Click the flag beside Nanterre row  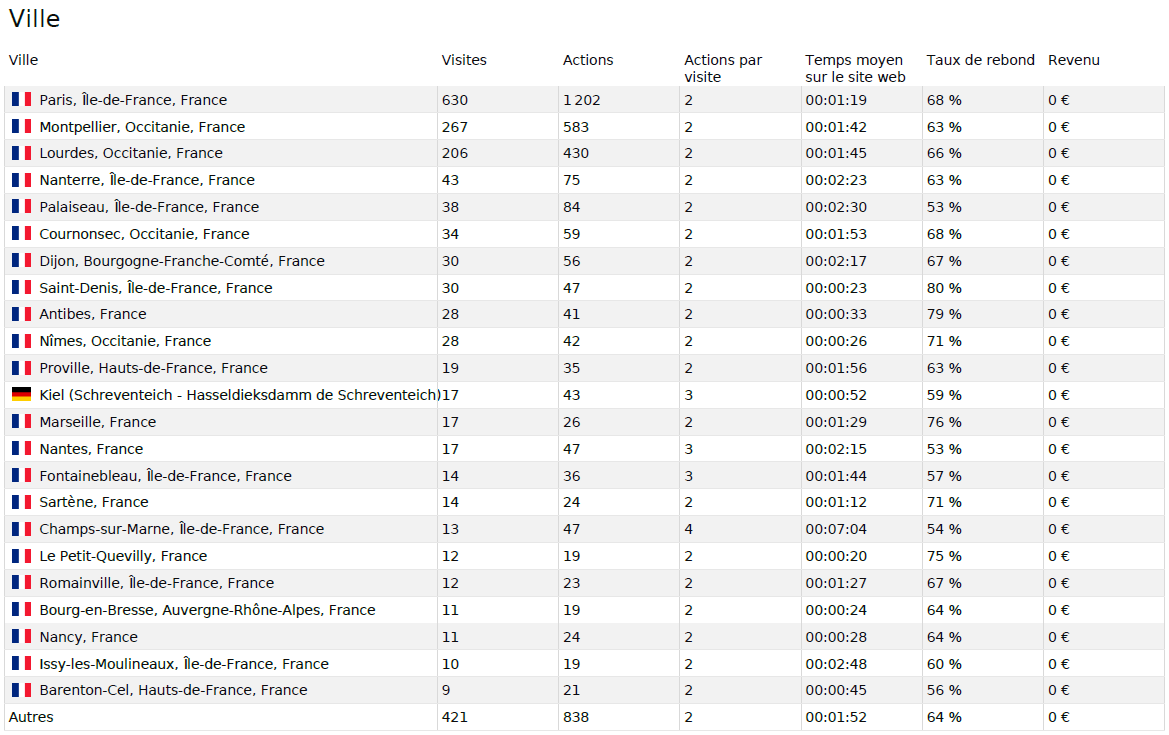pos(21,180)
